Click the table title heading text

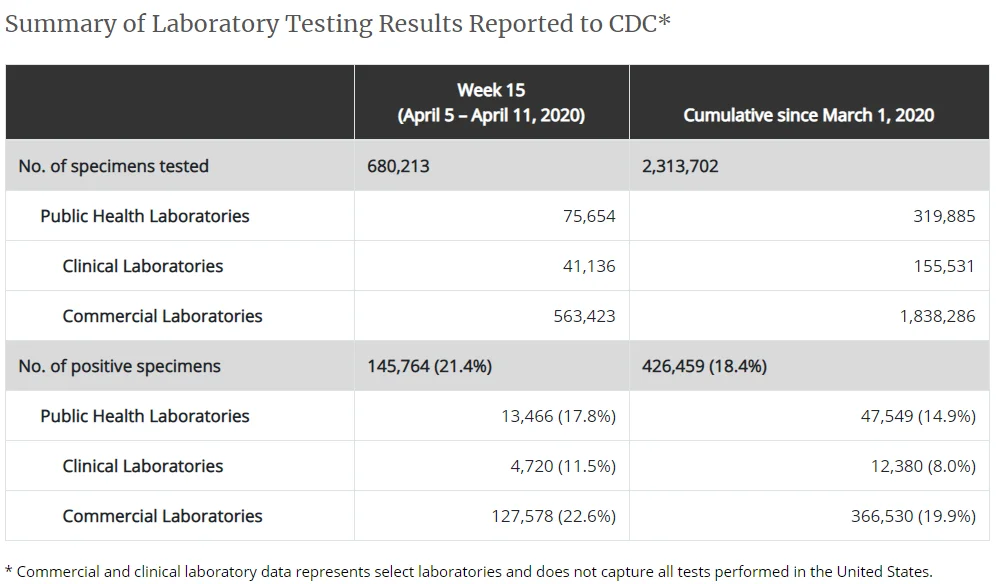pyautogui.click(x=338, y=25)
